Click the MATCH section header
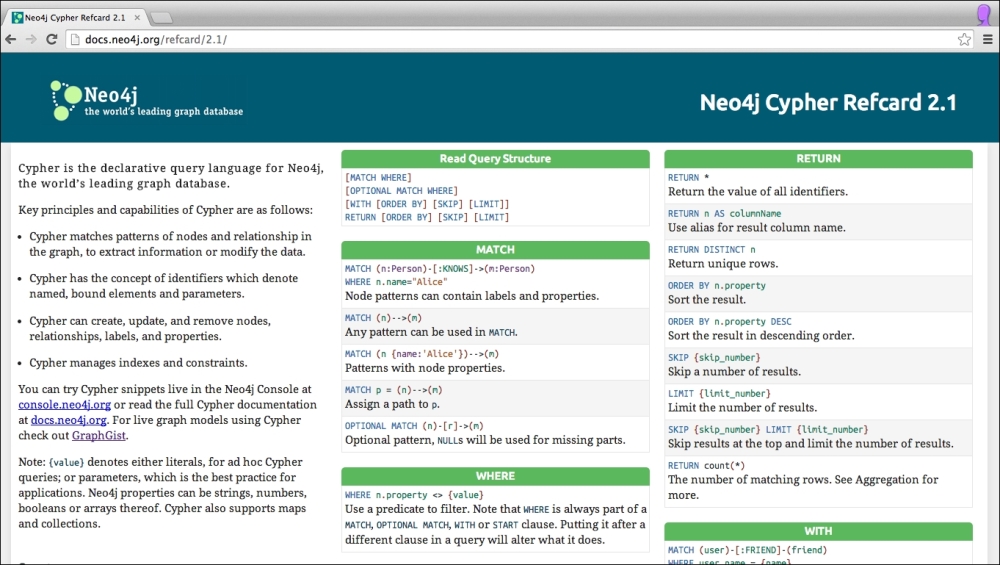Image resolution: width=1000 pixels, height=565 pixels. (x=495, y=250)
